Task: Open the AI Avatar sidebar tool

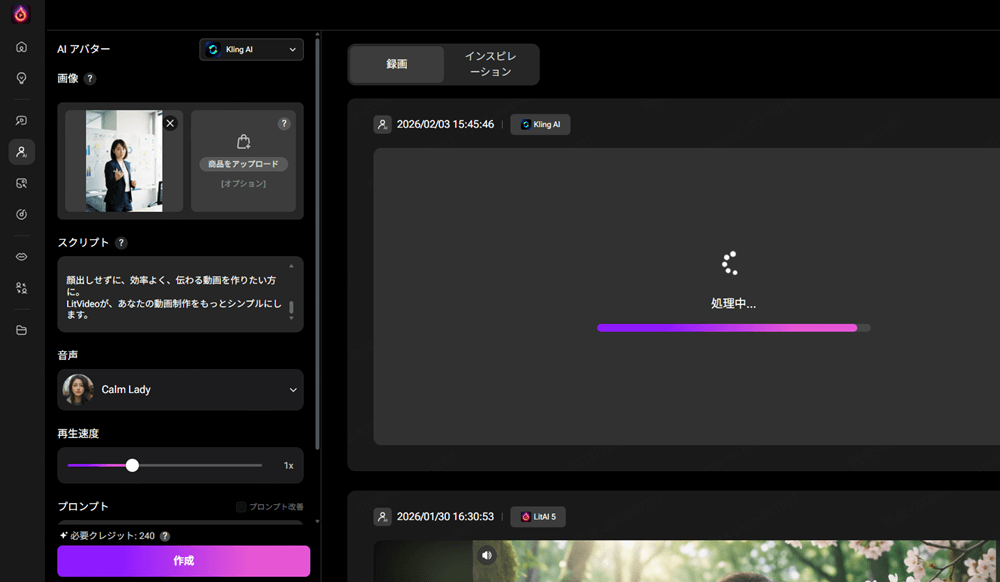Action: tap(21, 152)
